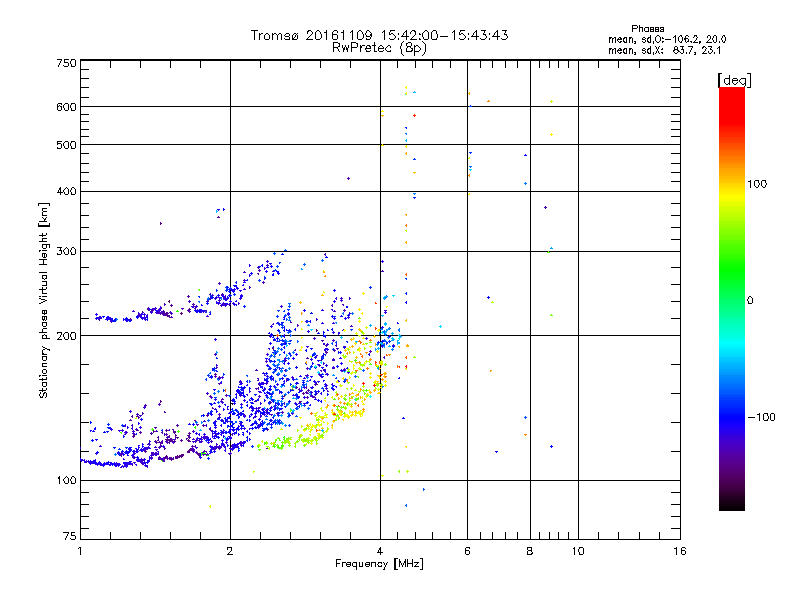Click the colorbar tick label '-100'
Image resolution: width=800 pixels, height=600 pixels.
point(761,417)
